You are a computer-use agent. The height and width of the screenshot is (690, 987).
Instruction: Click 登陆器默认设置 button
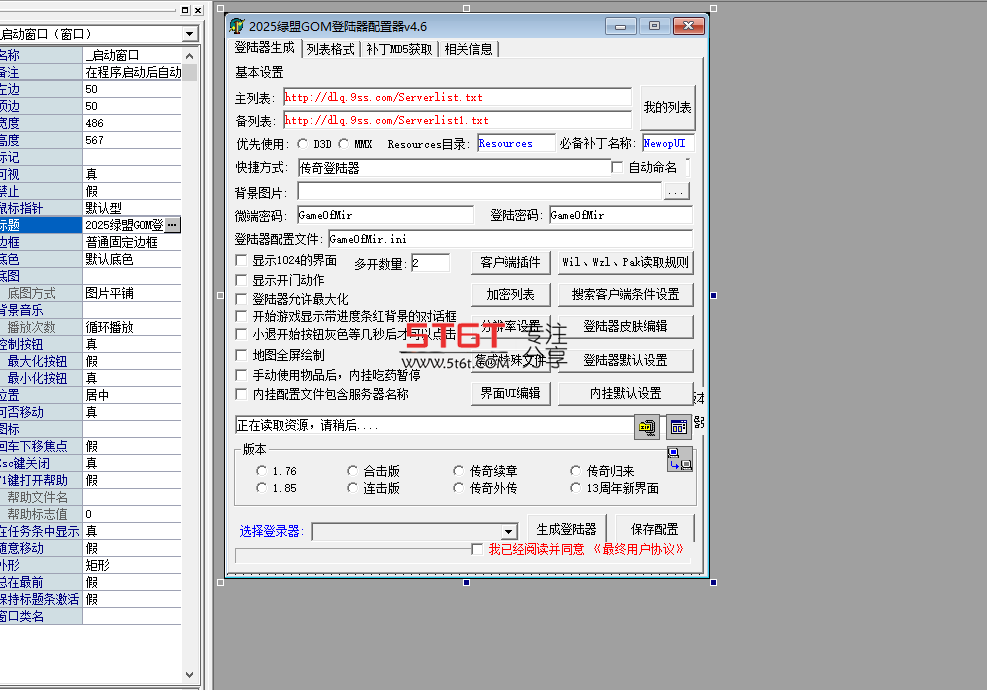click(626, 361)
